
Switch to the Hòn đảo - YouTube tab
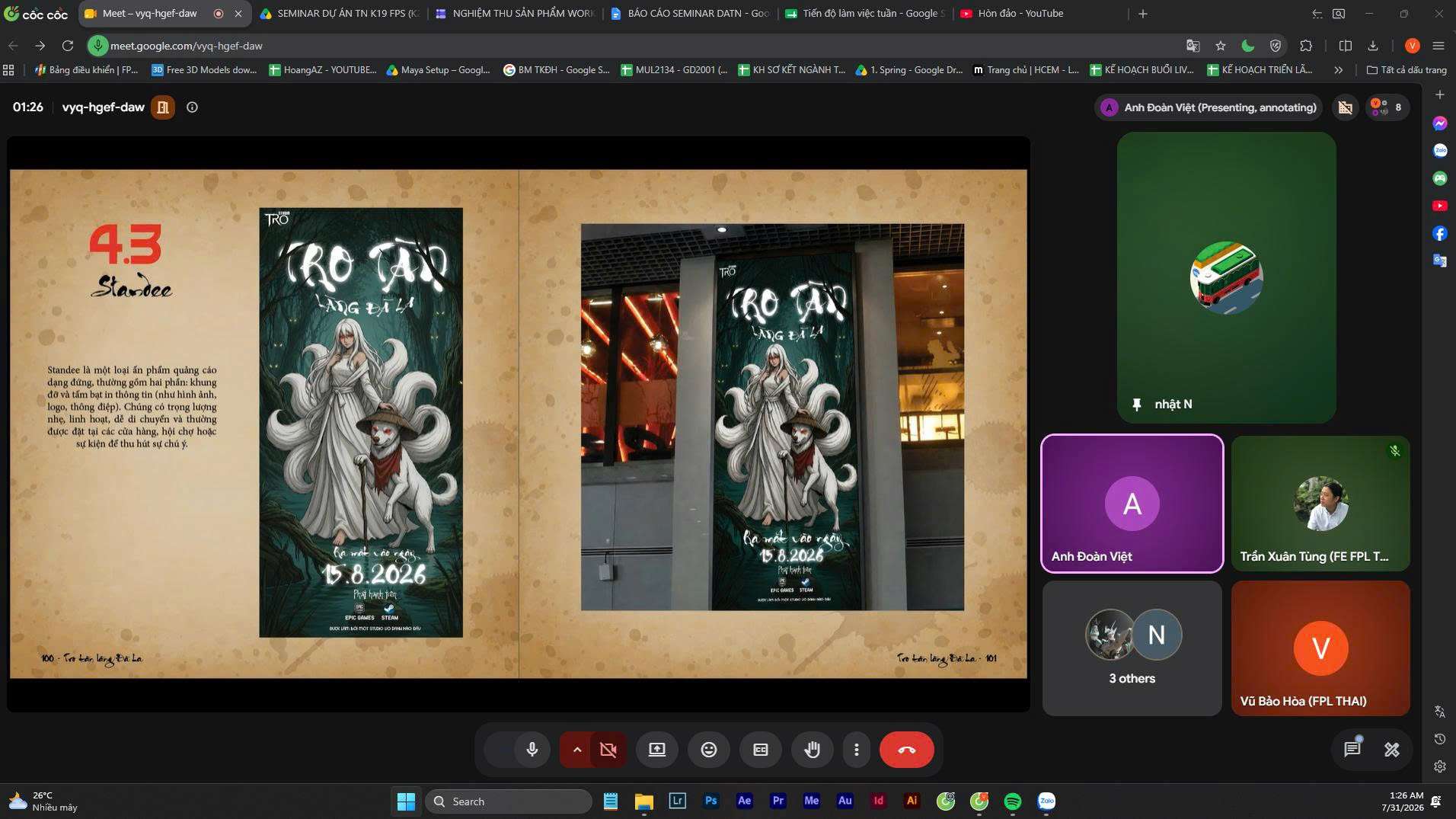(x=1011, y=14)
